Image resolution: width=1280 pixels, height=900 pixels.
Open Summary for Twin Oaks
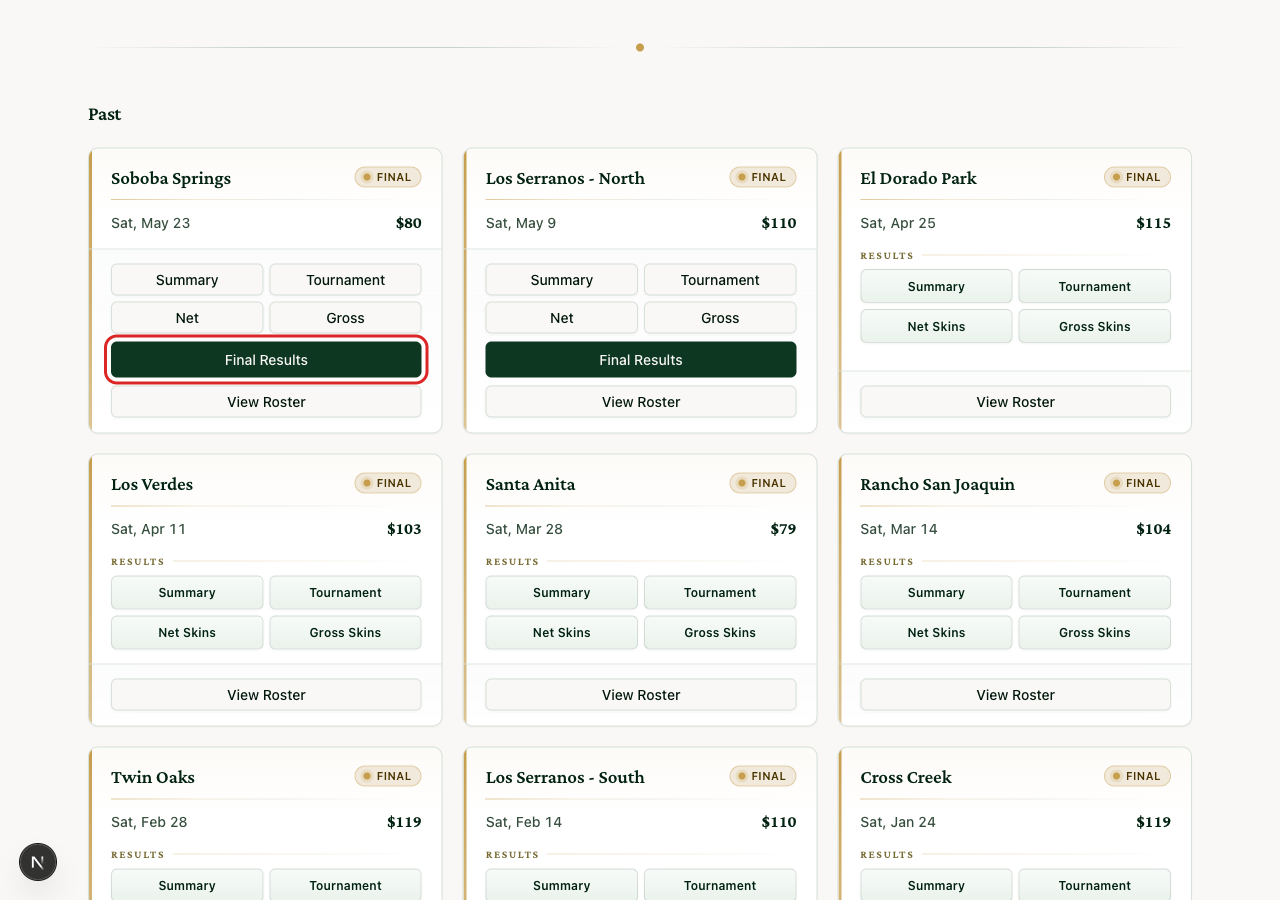tap(187, 885)
